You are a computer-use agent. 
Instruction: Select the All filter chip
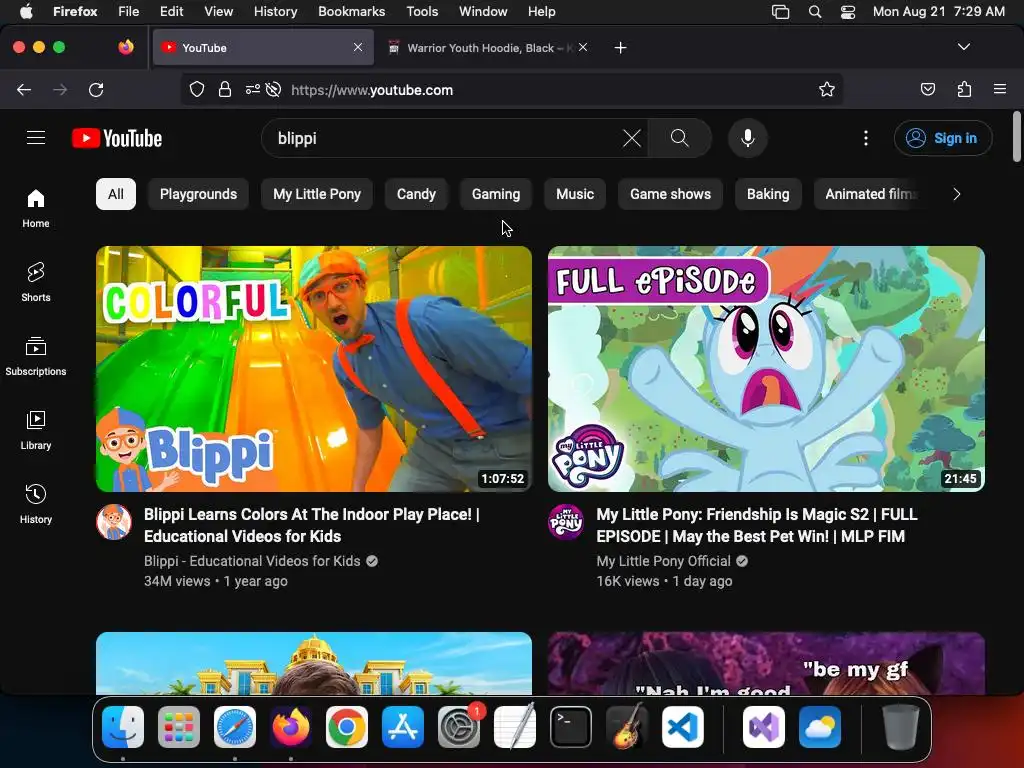116,194
